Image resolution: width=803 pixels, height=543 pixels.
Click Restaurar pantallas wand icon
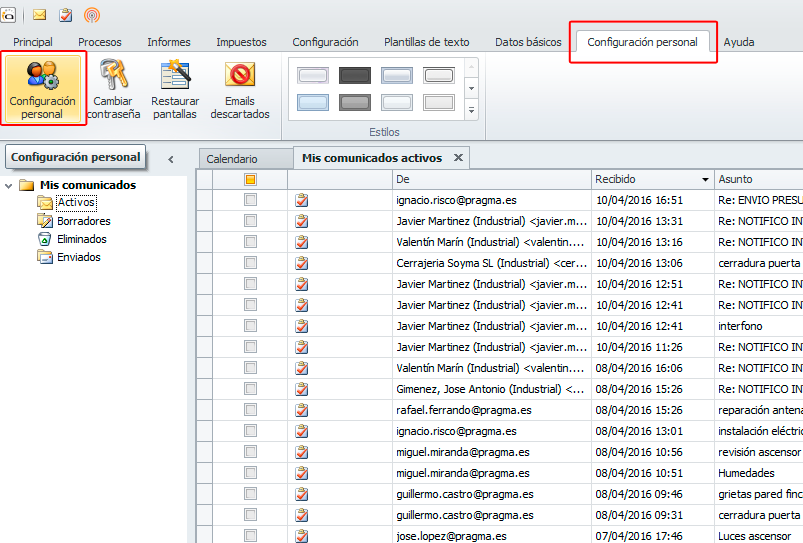pos(175,75)
